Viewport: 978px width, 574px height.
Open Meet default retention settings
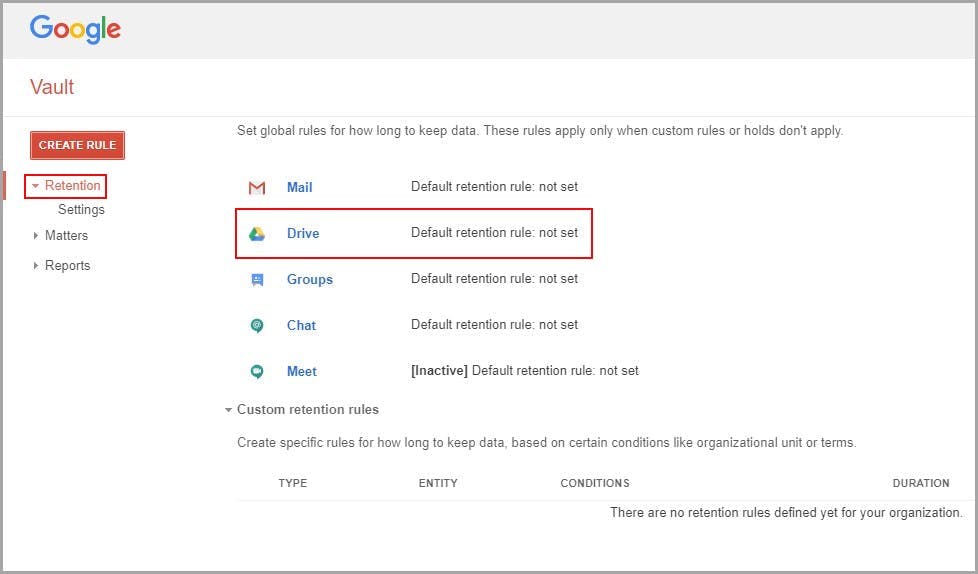[x=302, y=371]
